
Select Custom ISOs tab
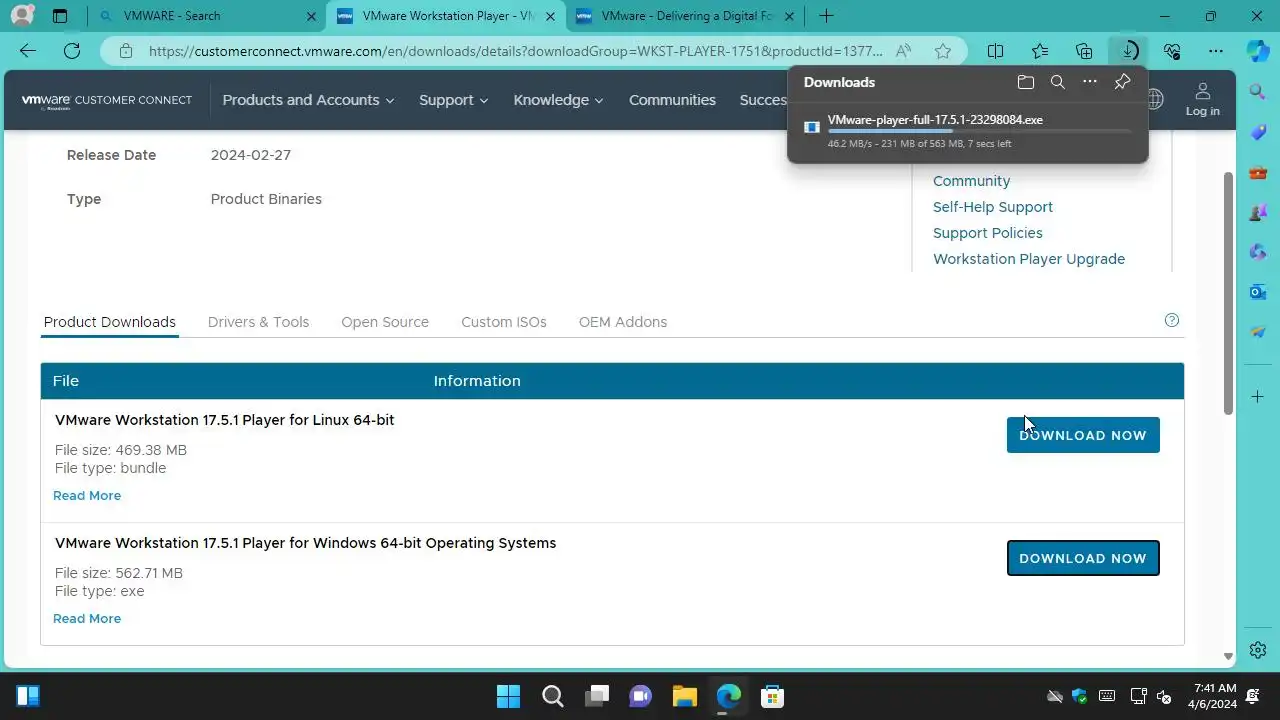coord(504,322)
